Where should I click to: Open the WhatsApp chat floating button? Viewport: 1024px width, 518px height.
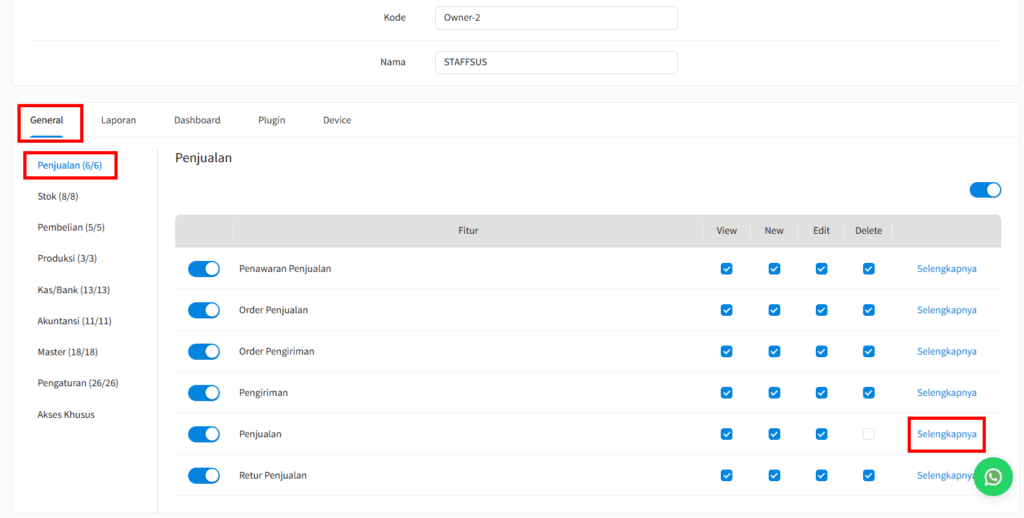[992, 477]
